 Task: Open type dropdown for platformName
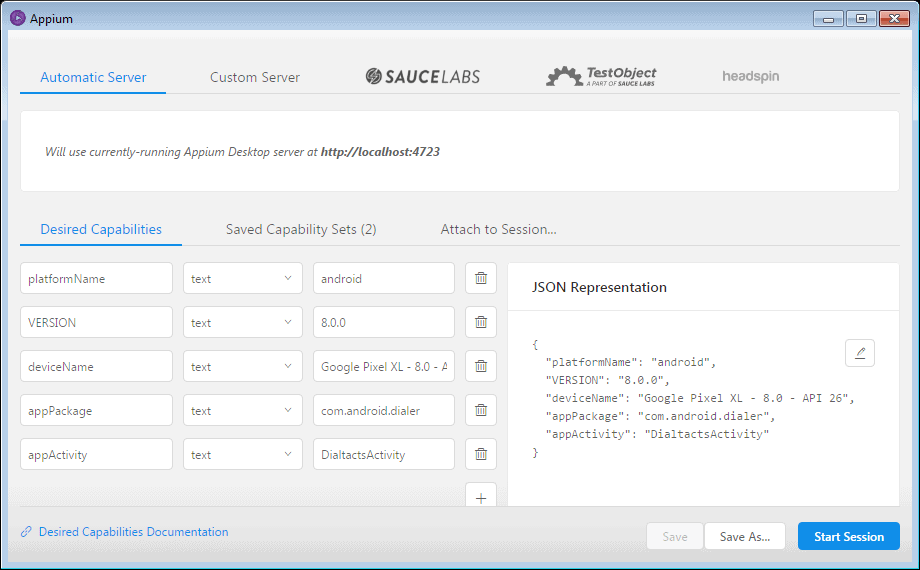click(242, 279)
